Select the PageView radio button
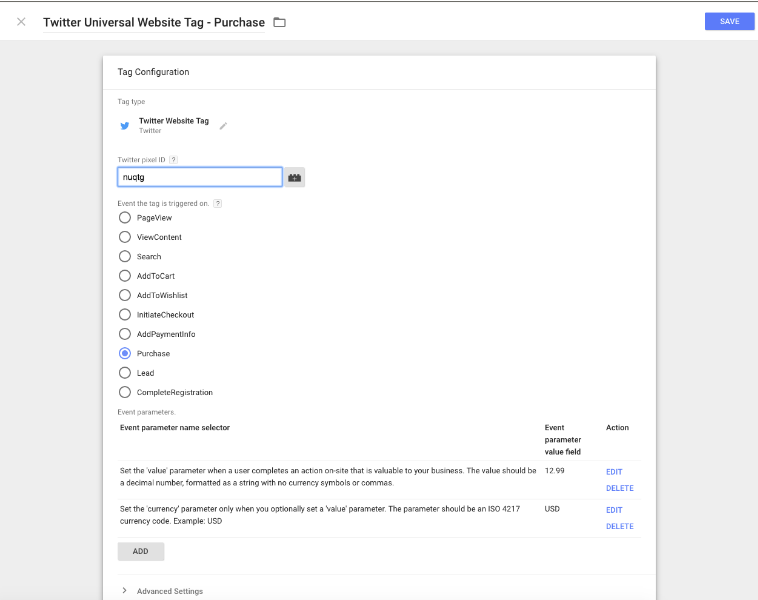The image size is (758, 600). coord(125,217)
